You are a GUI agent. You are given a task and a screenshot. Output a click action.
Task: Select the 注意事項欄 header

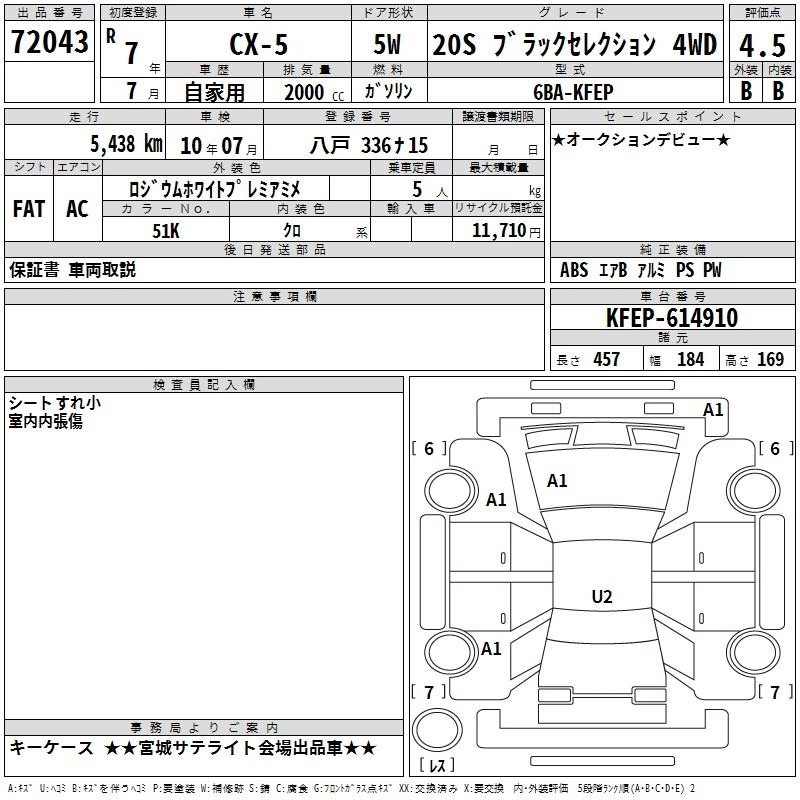point(274,296)
